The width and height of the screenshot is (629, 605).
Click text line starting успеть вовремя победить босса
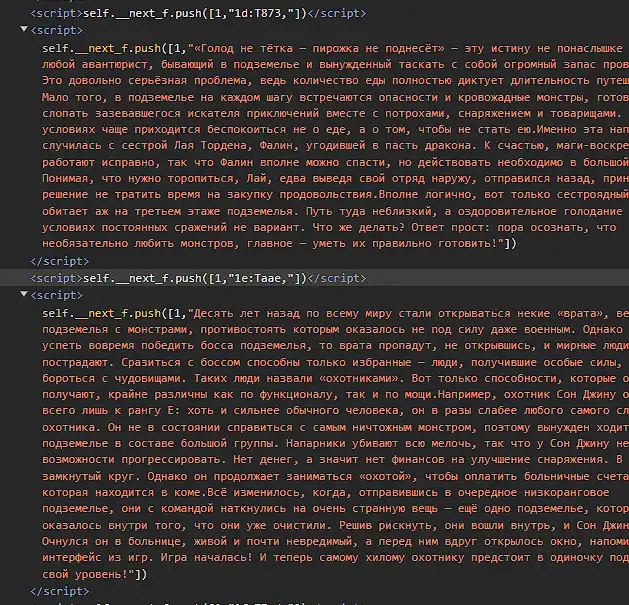pyautogui.click(x=335, y=345)
